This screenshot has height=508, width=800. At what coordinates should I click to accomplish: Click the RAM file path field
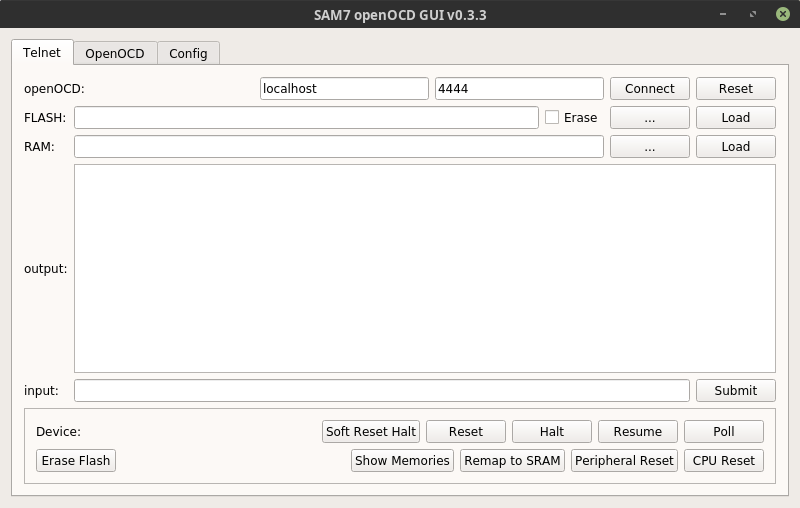pos(339,147)
